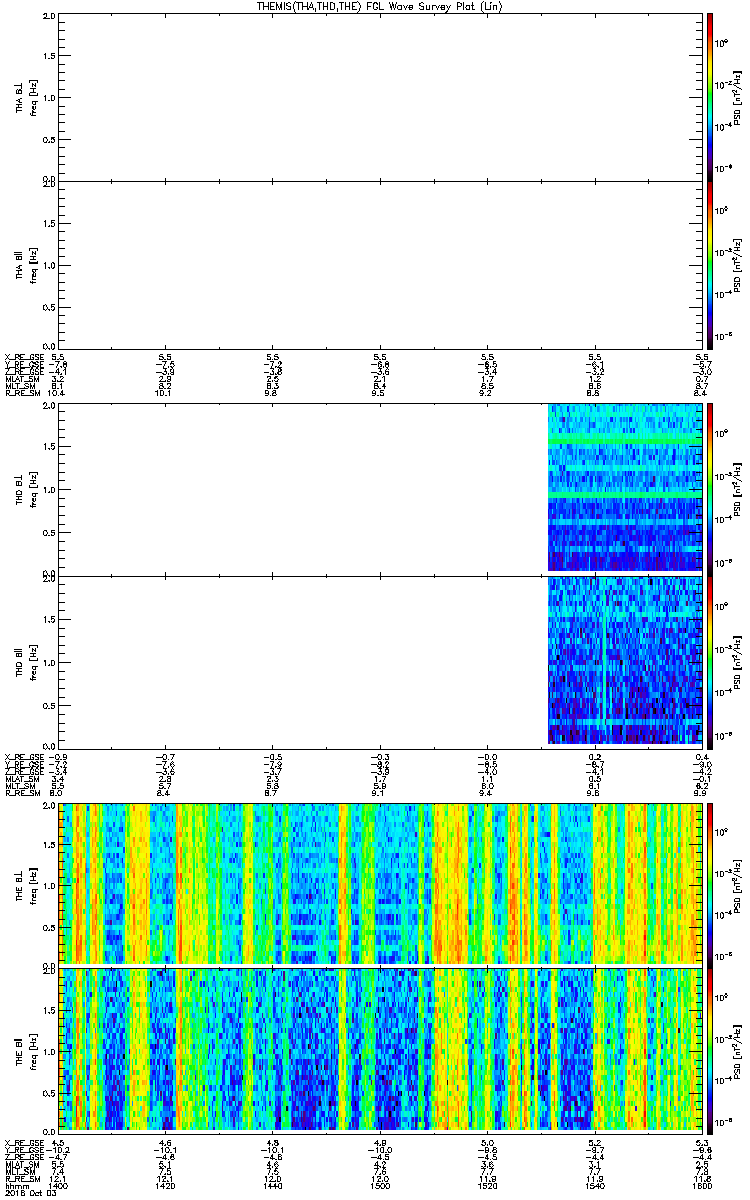Click the THE frequency axis label of the bottom panel
This screenshot has height=1200, width=750.
click(x=33, y=1049)
